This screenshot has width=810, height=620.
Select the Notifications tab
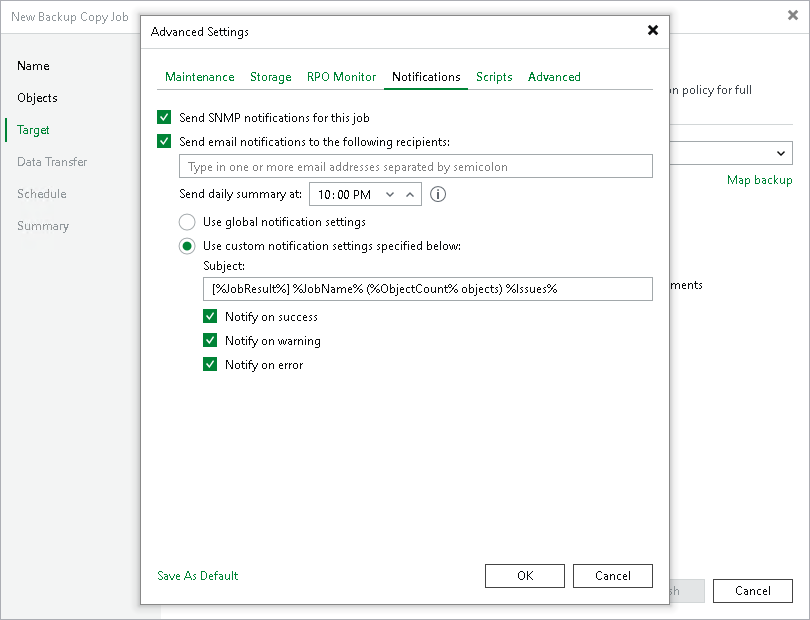point(426,77)
